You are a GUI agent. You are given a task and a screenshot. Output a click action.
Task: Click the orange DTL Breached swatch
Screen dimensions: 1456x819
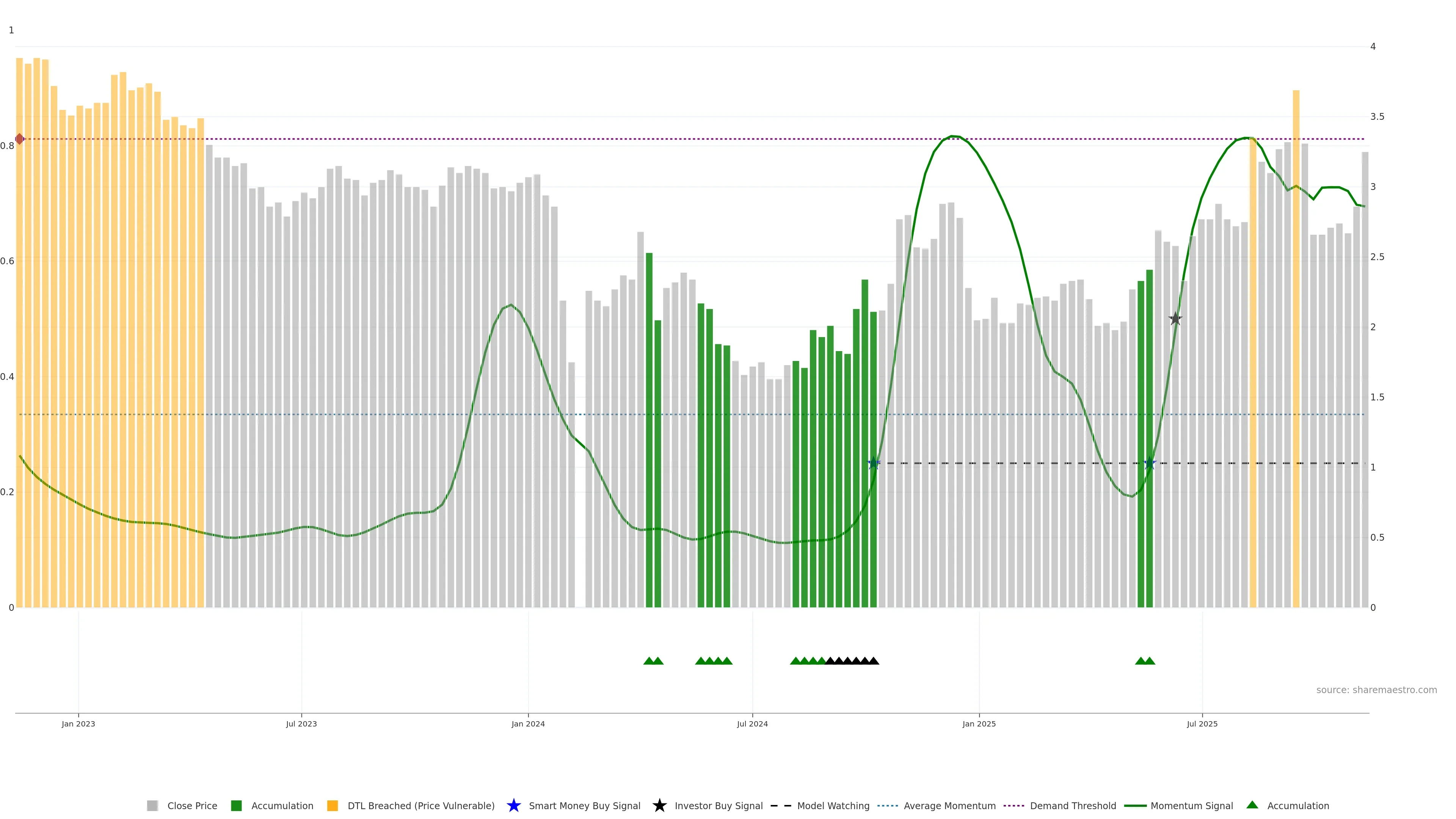pos(333,805)
